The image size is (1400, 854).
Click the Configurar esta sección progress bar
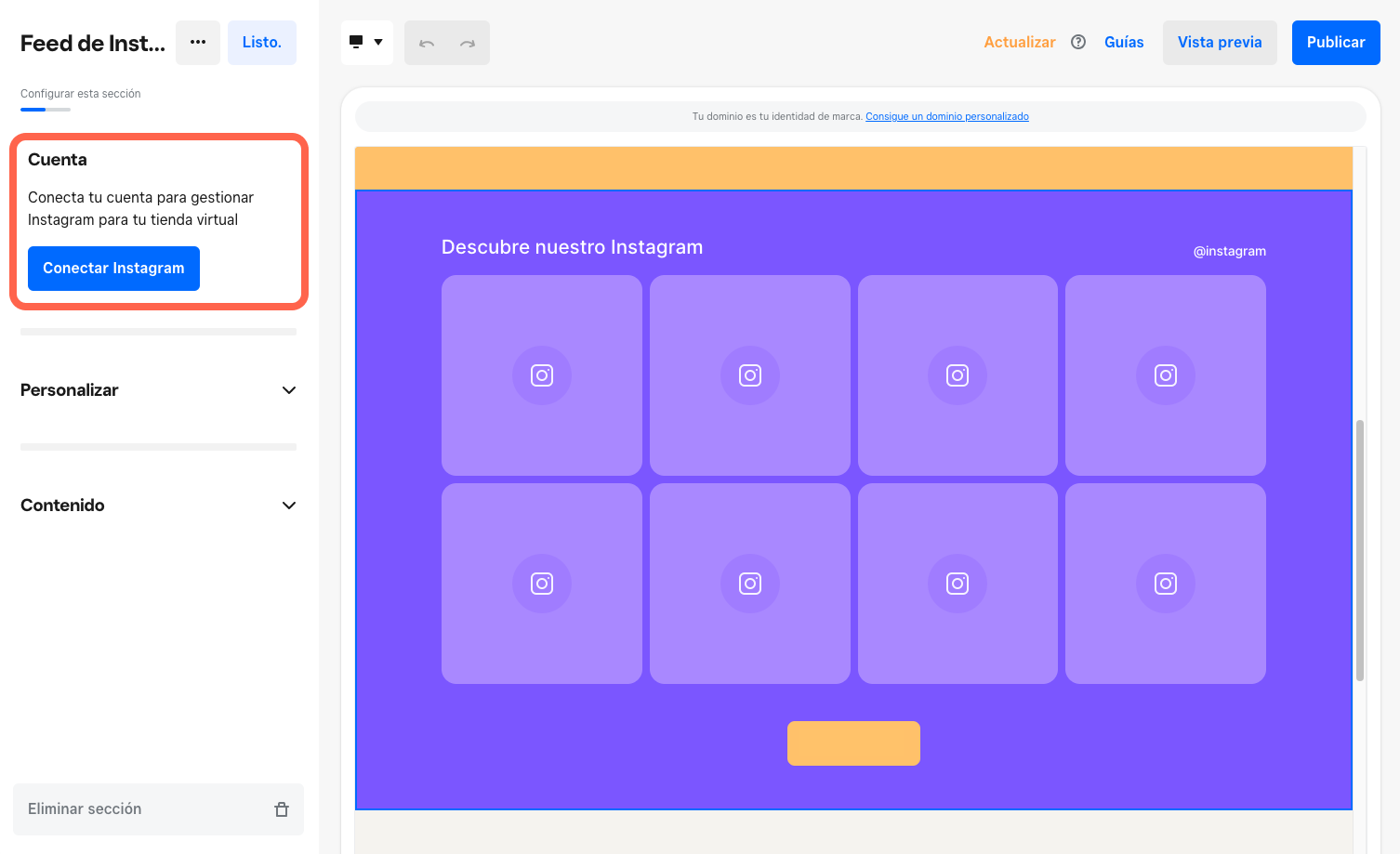click(x=46, y=110)
